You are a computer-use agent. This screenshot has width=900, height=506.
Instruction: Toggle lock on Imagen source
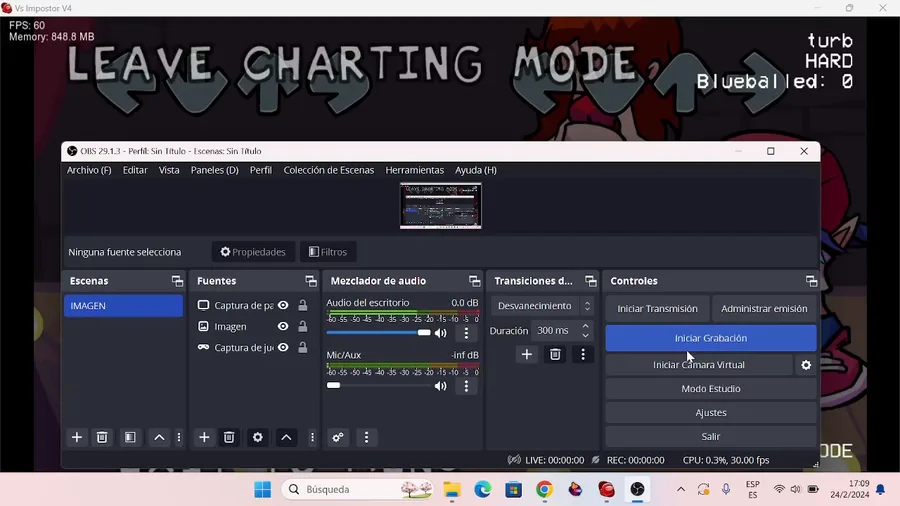pyautogui.click(x=302, y=326)
